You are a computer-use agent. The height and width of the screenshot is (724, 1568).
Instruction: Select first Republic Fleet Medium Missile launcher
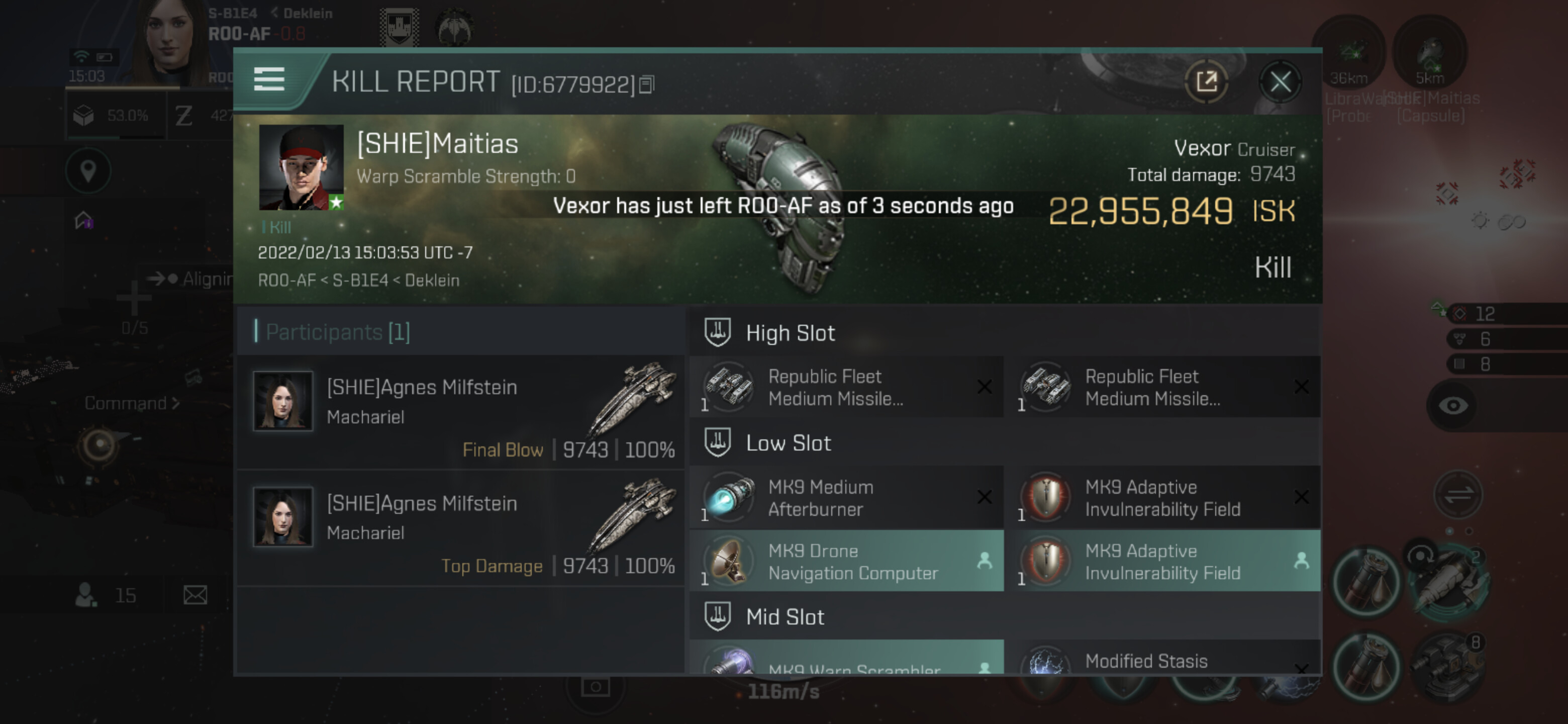point(847,387)
